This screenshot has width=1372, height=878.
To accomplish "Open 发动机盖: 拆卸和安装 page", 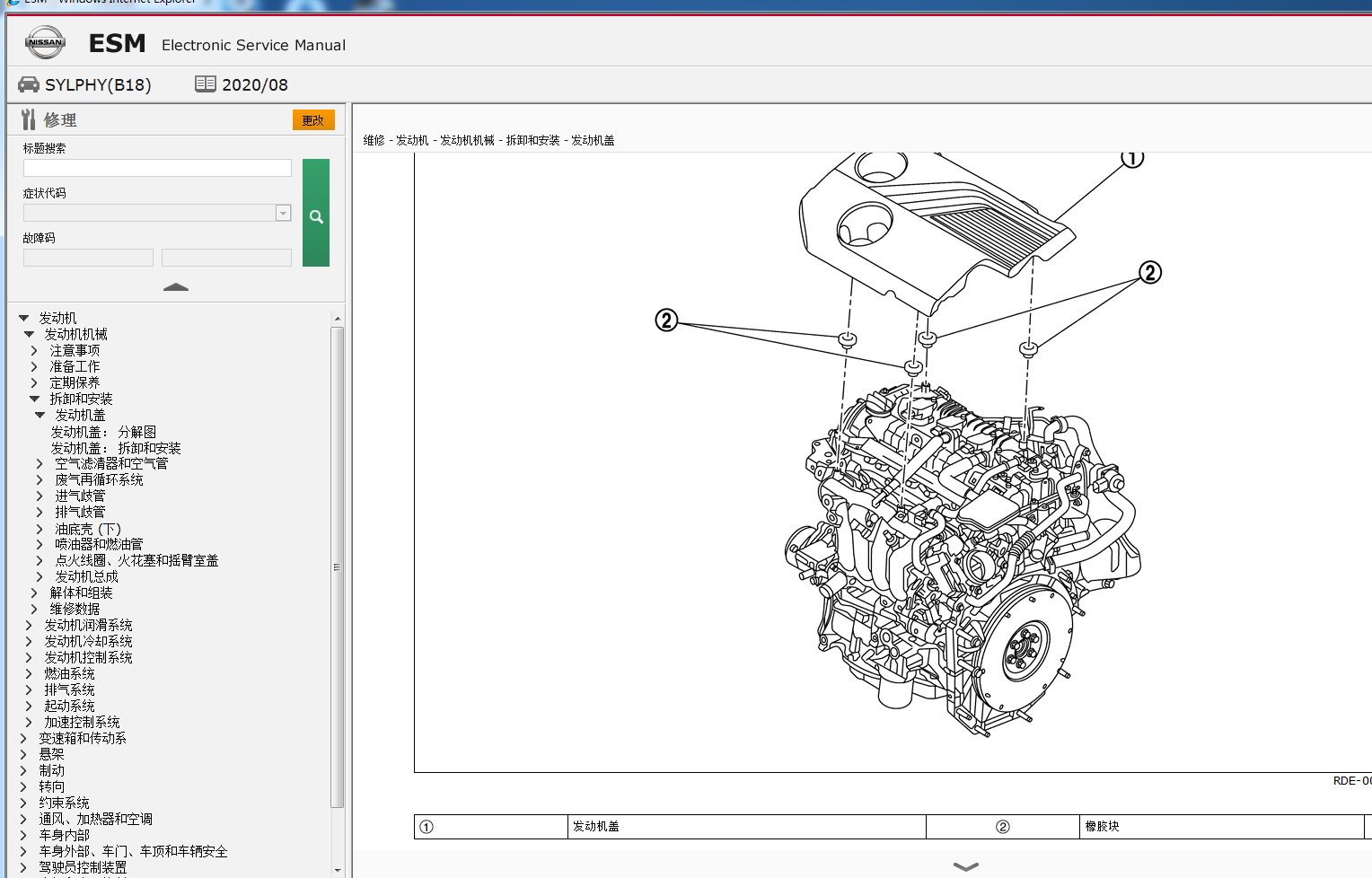I will pos(116,448).
